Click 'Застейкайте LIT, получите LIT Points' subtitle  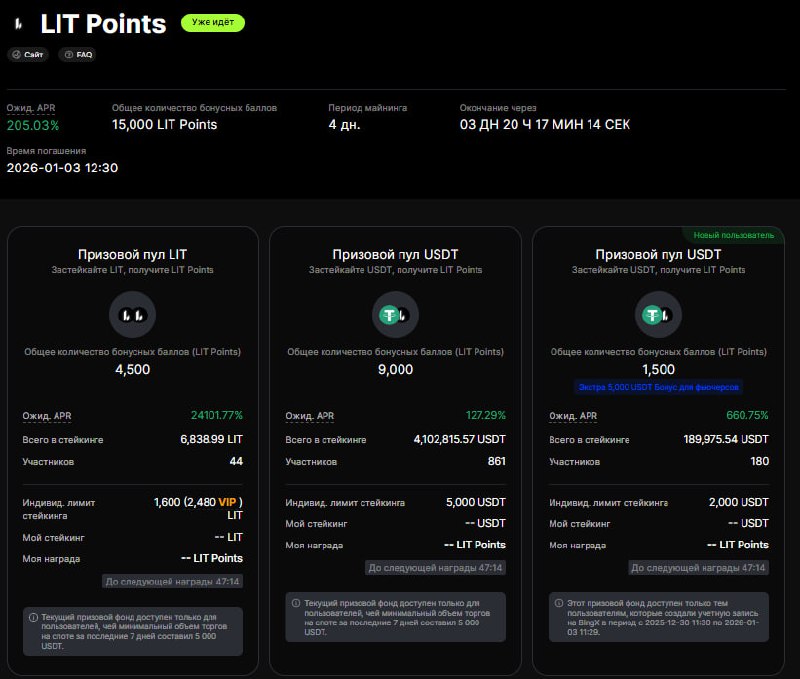pos(132,270)
